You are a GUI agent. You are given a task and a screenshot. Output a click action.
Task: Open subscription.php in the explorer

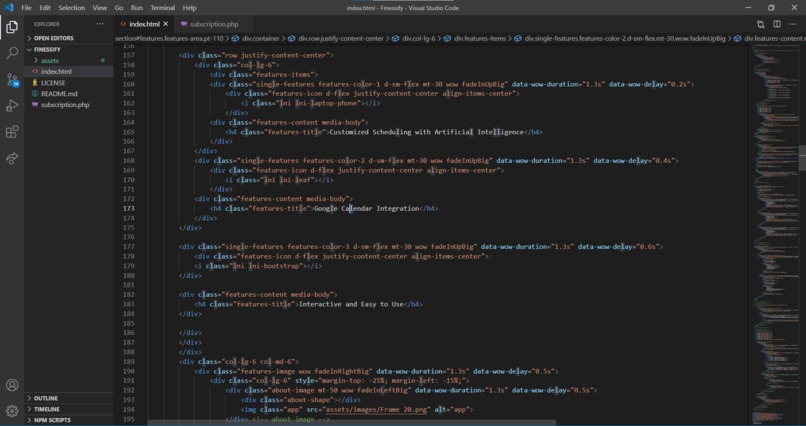(69, 105)
